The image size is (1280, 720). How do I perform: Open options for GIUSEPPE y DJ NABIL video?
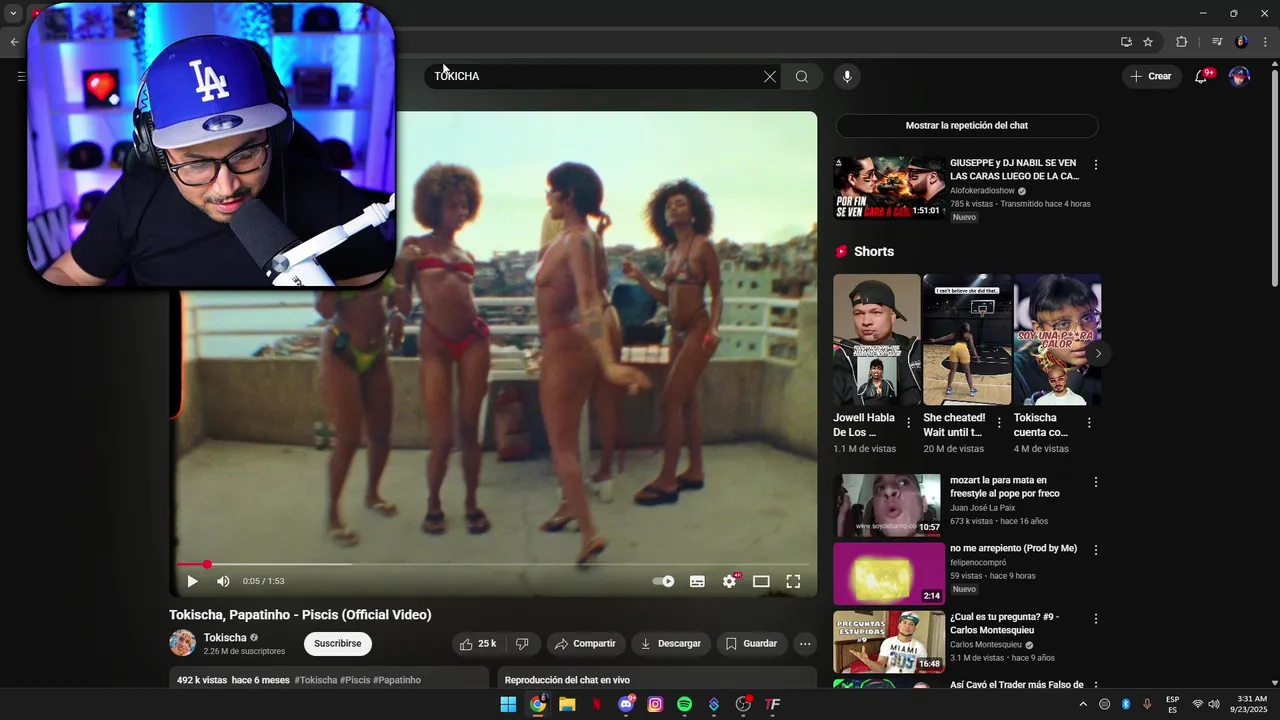[1096, 165]
